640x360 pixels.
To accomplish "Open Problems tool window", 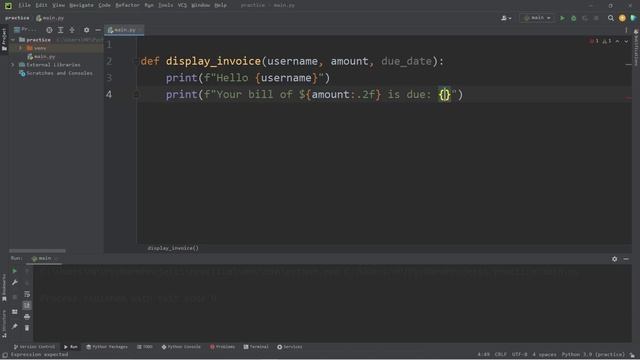I will (x=222, y=347).
